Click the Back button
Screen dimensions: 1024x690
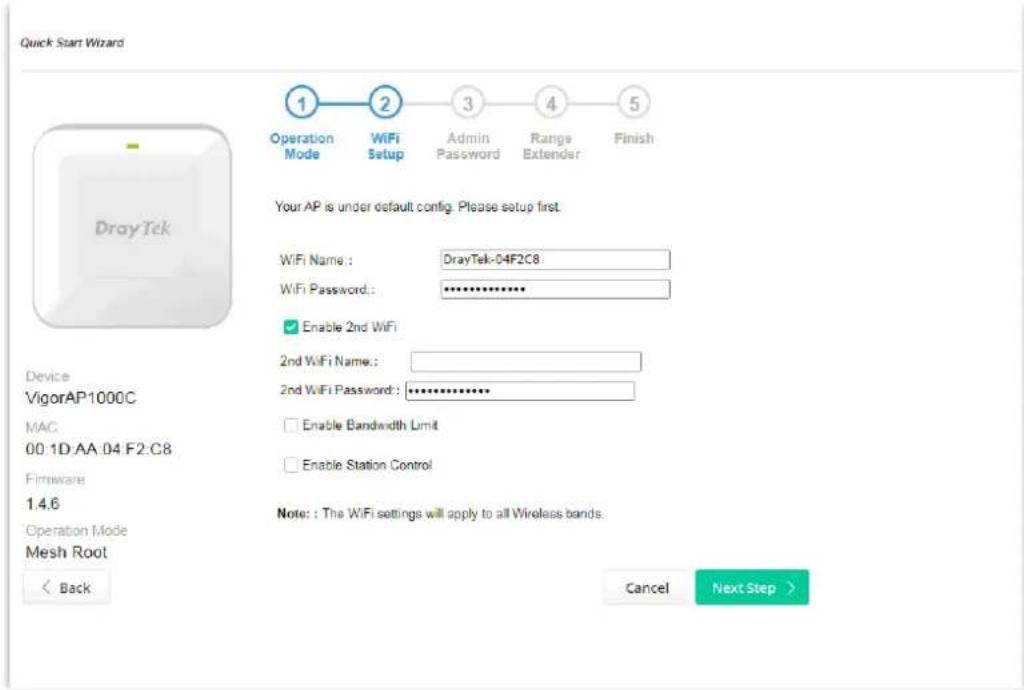[67, 588]
